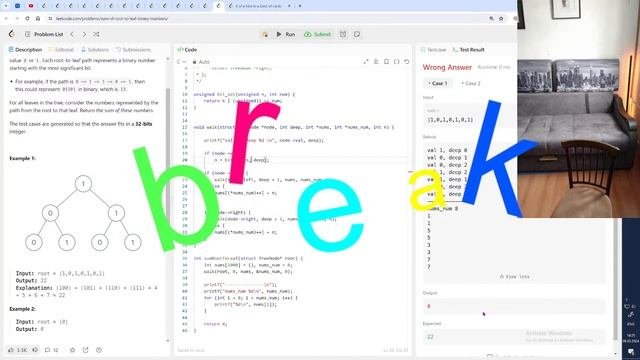
Task: Bookmark this page with the browser star
Action: coord(501,18)
